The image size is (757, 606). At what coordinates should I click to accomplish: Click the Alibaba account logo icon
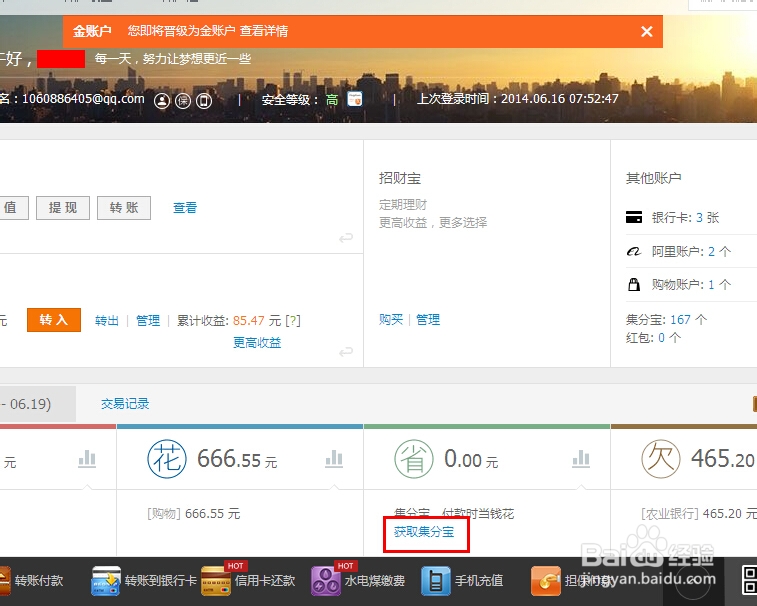point(633,252)
